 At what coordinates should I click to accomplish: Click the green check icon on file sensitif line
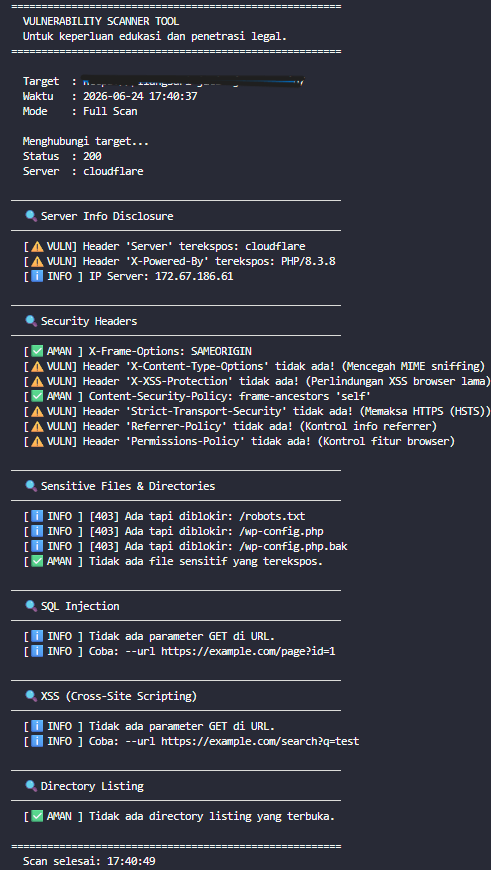point(37,562)
